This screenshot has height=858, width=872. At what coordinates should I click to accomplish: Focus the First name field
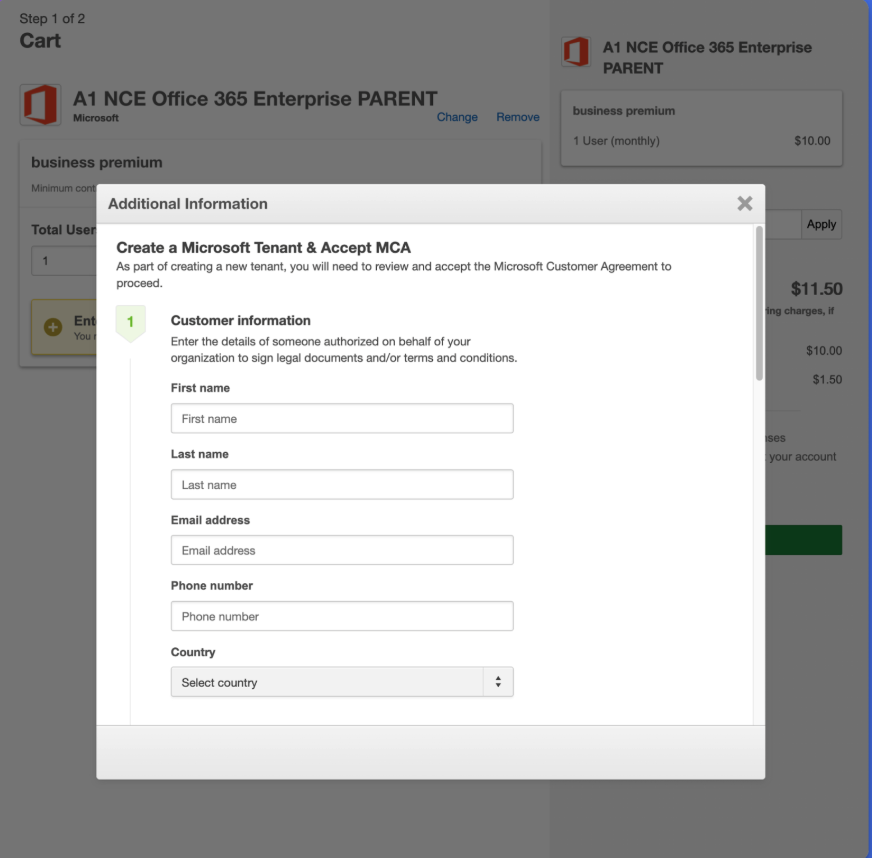[342, 418]
